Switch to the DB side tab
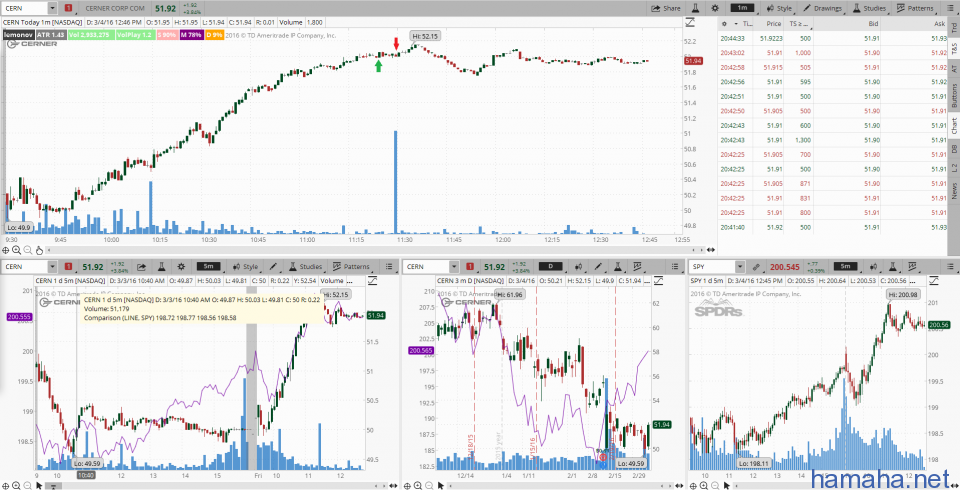 954,149
